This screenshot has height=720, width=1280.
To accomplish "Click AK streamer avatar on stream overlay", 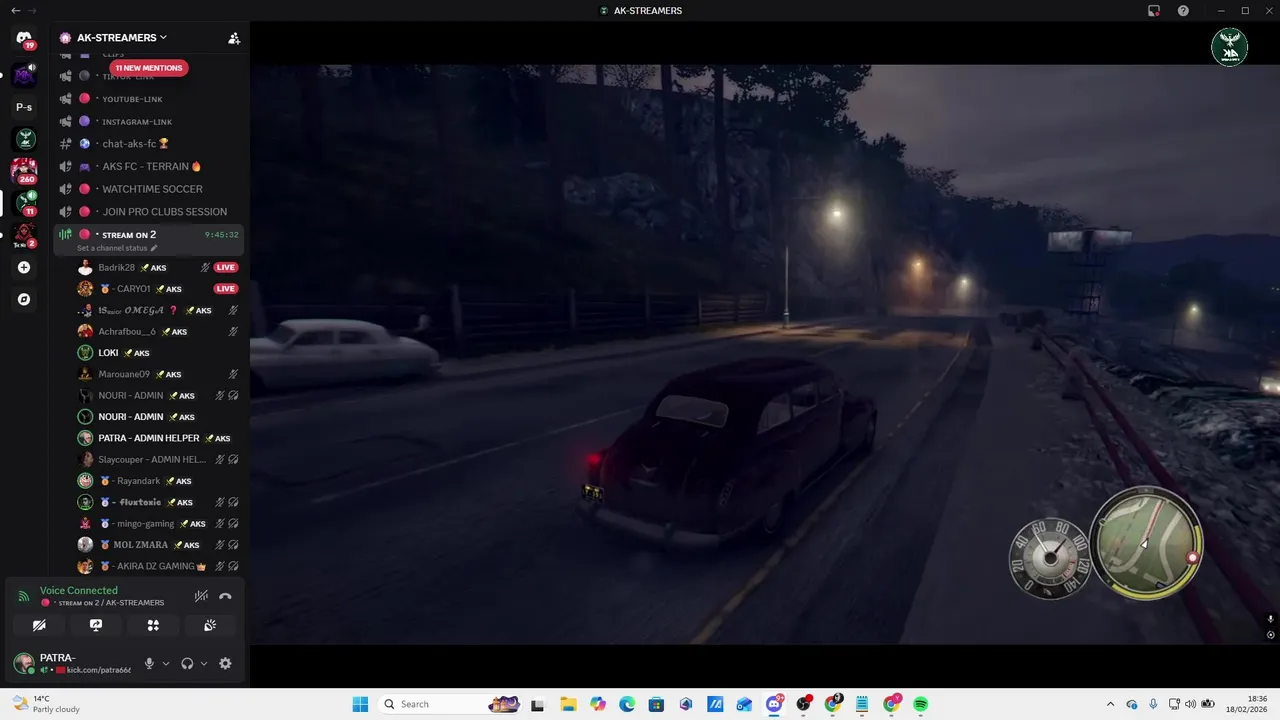I will pos(1230,47).
